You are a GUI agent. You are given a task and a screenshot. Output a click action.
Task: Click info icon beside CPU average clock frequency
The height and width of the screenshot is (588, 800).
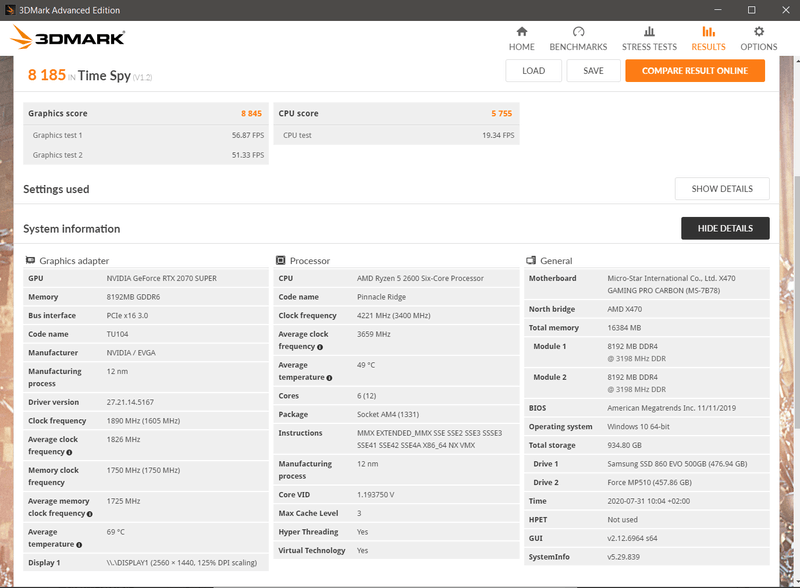[319, 347]
